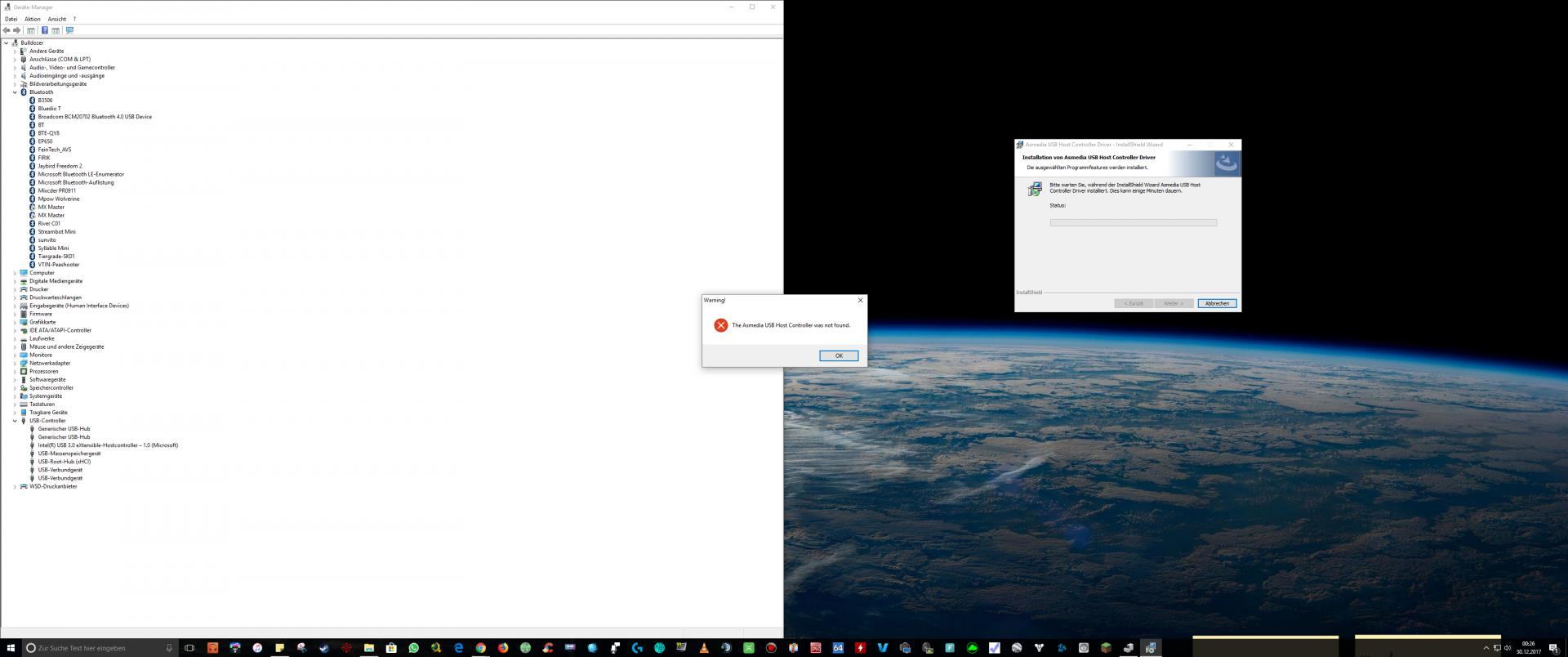
Task: Select Intel(R) USB 3.0 eXtensible-Hostcontroller entry
Action: [108, 445]
